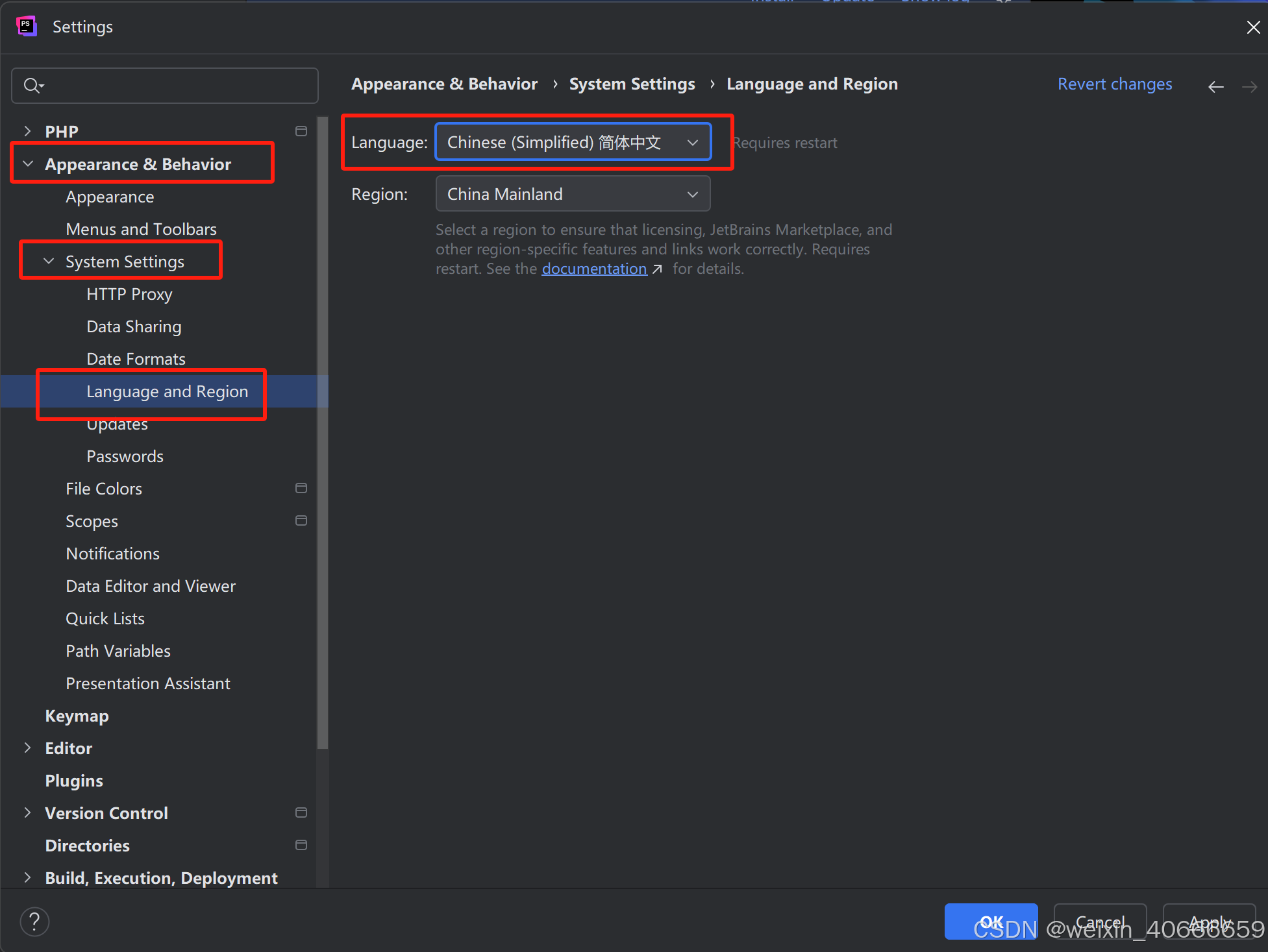This screenshot has height=952, width=1268.
Task: Click the Revert changes link
Action: pos(1114,84)
